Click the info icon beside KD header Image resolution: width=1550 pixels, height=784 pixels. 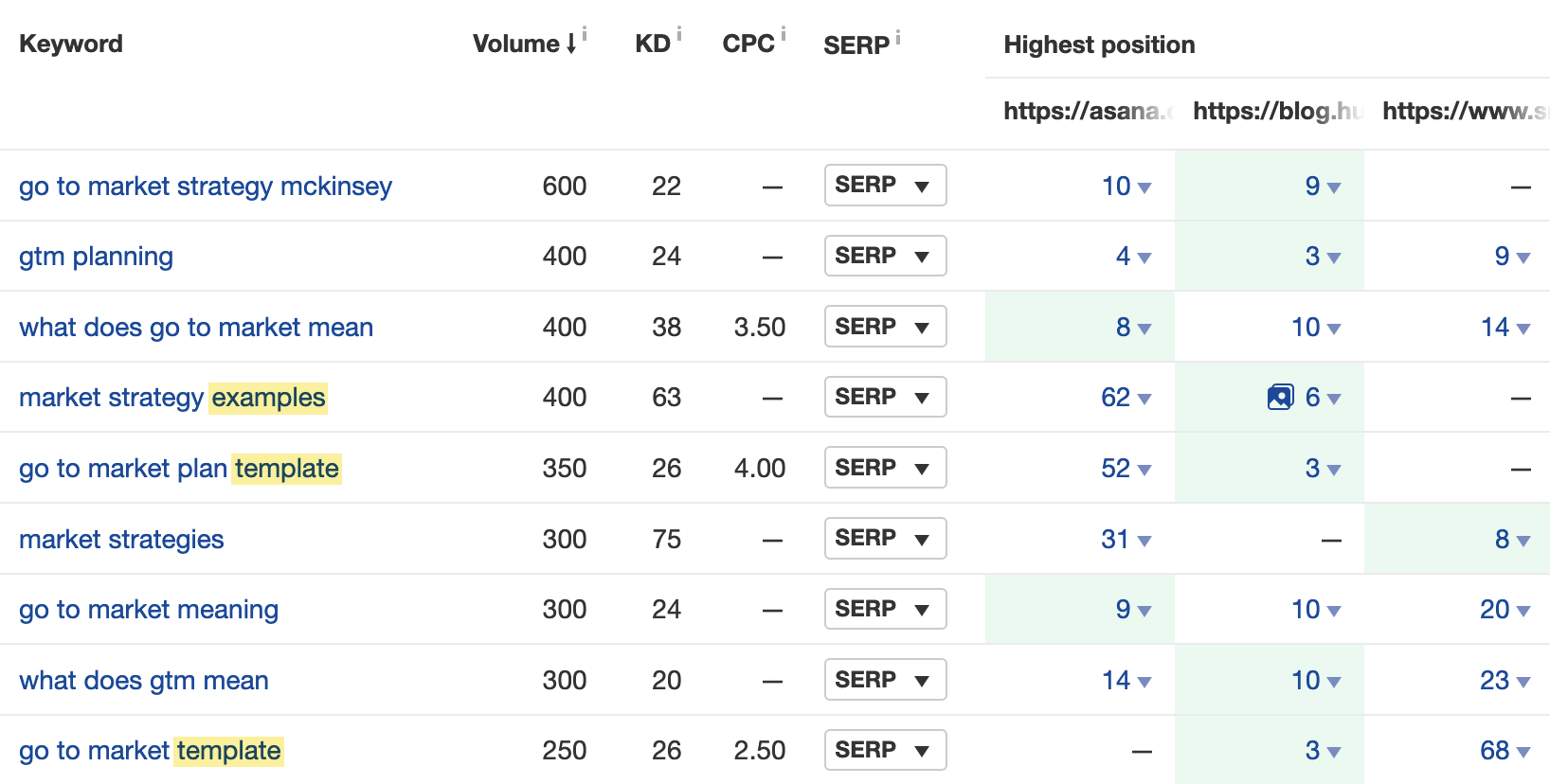point(679,35)
